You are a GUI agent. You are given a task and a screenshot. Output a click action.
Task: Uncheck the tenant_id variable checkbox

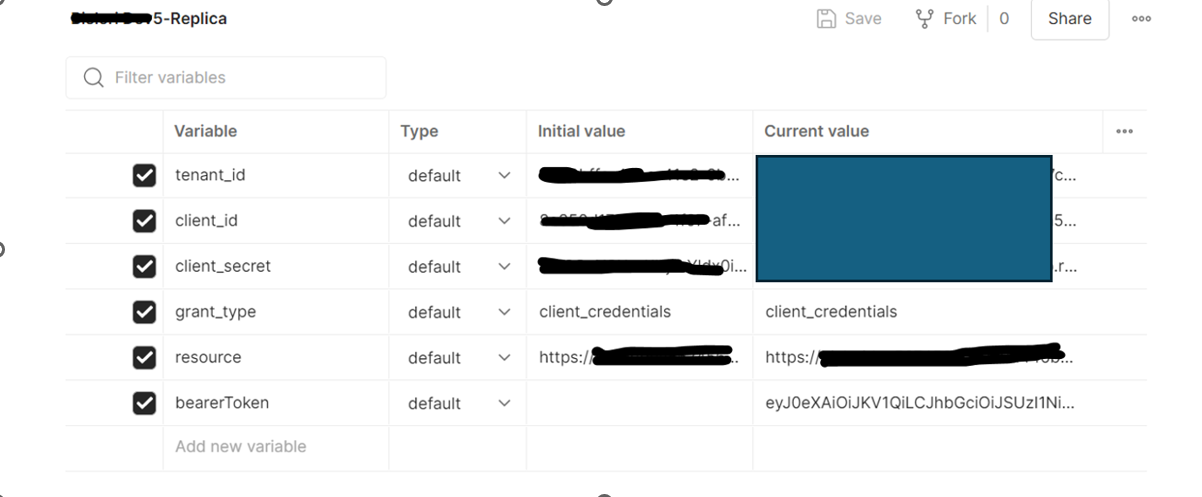144,175
